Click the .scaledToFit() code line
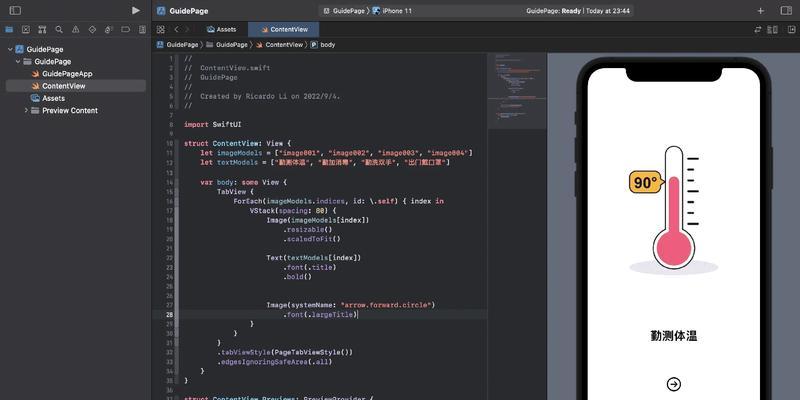Image resolution: width=800 pixels, height=400 pixels. coord(312,239)
